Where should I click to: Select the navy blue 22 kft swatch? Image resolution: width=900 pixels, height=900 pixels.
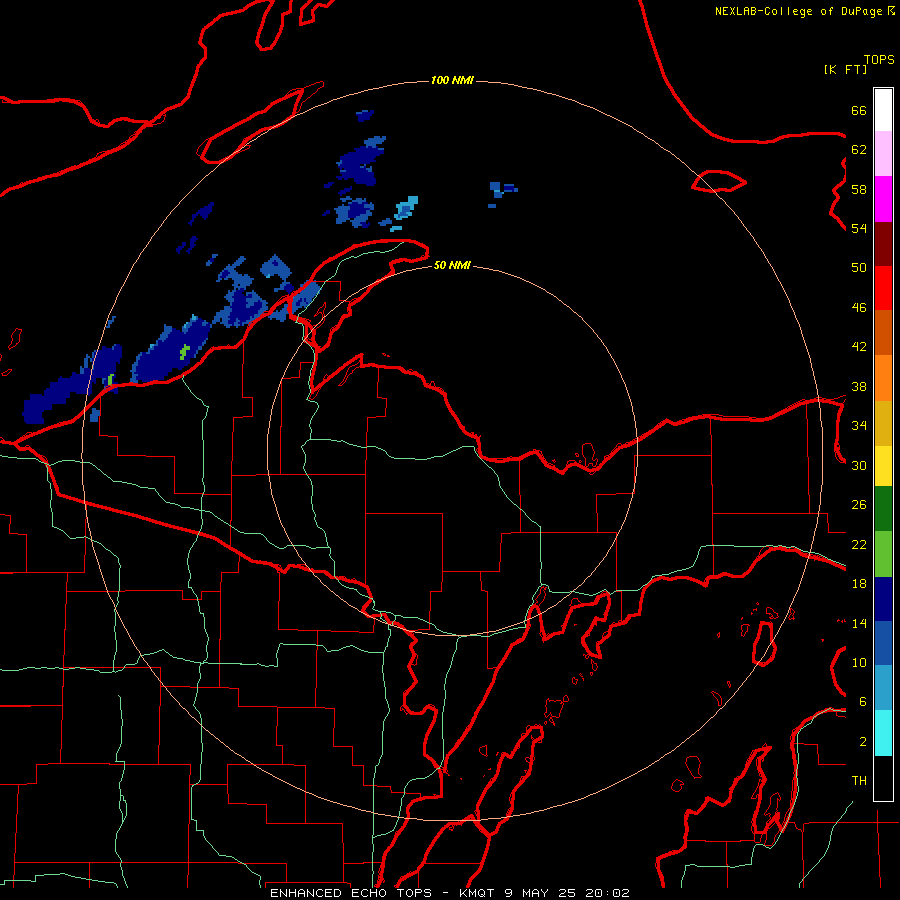click(x=883, y=599)
